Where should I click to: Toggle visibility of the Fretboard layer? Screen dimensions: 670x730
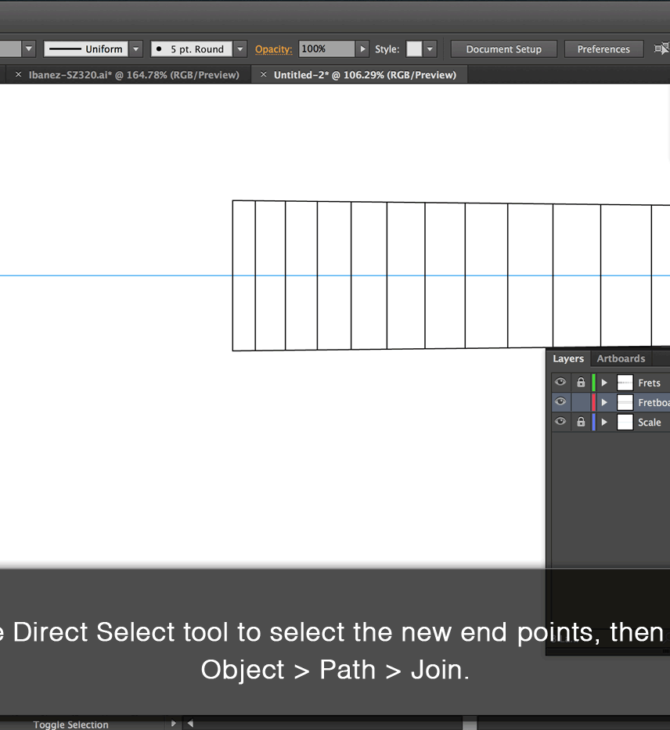[560, 403]
